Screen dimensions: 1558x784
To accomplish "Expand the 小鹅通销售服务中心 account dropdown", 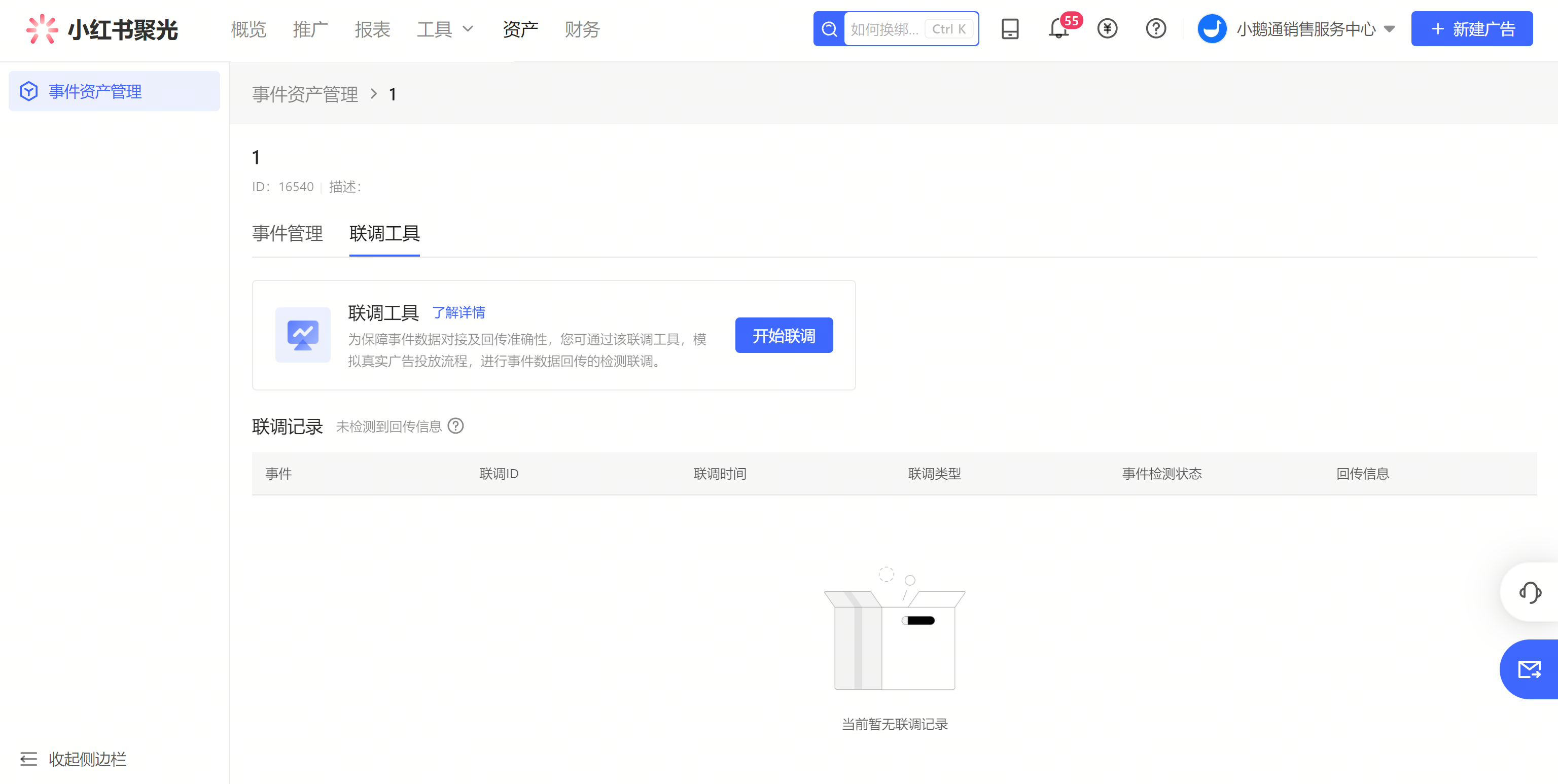I will 1389,29.
